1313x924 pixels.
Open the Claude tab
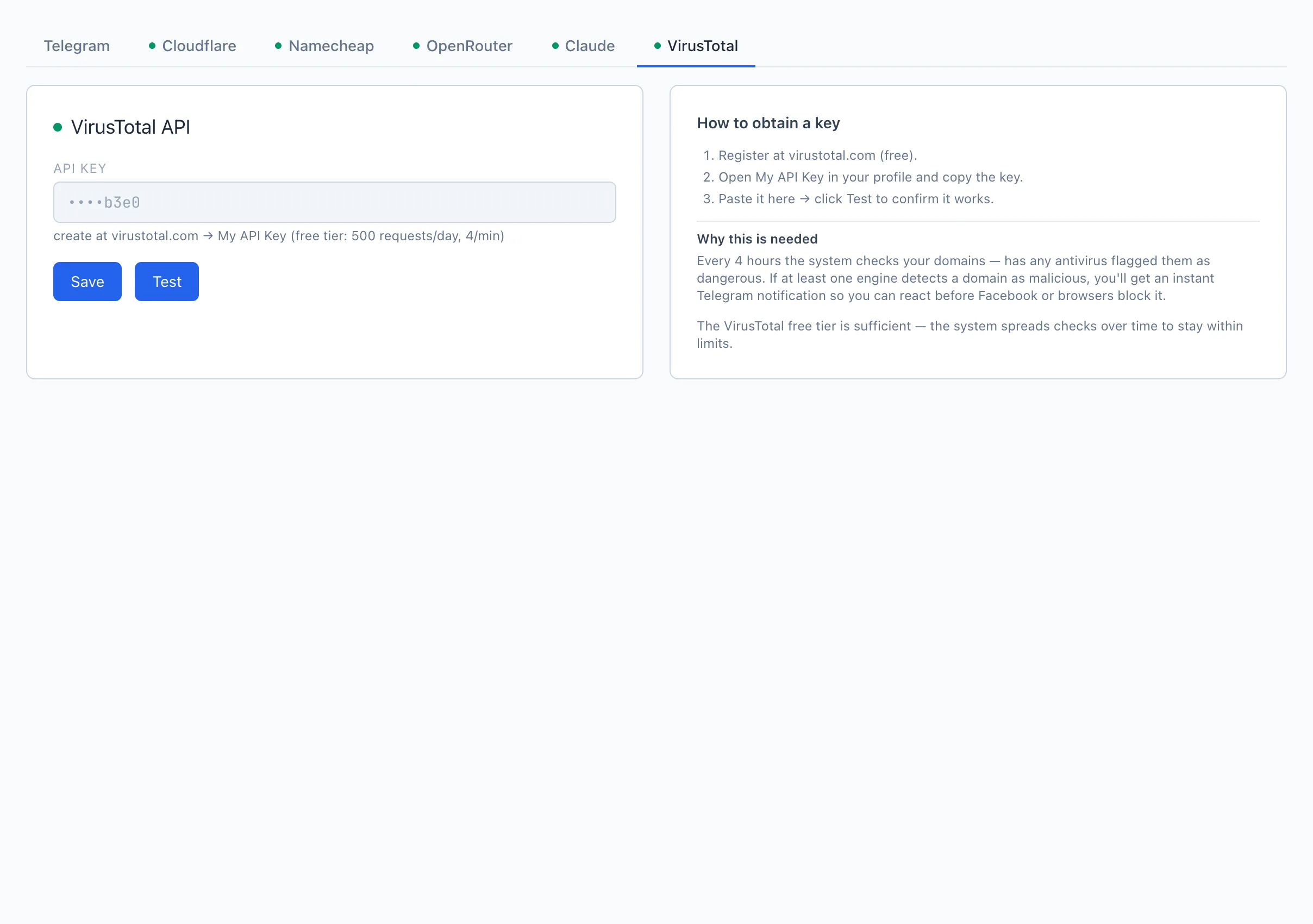(583, 46)
